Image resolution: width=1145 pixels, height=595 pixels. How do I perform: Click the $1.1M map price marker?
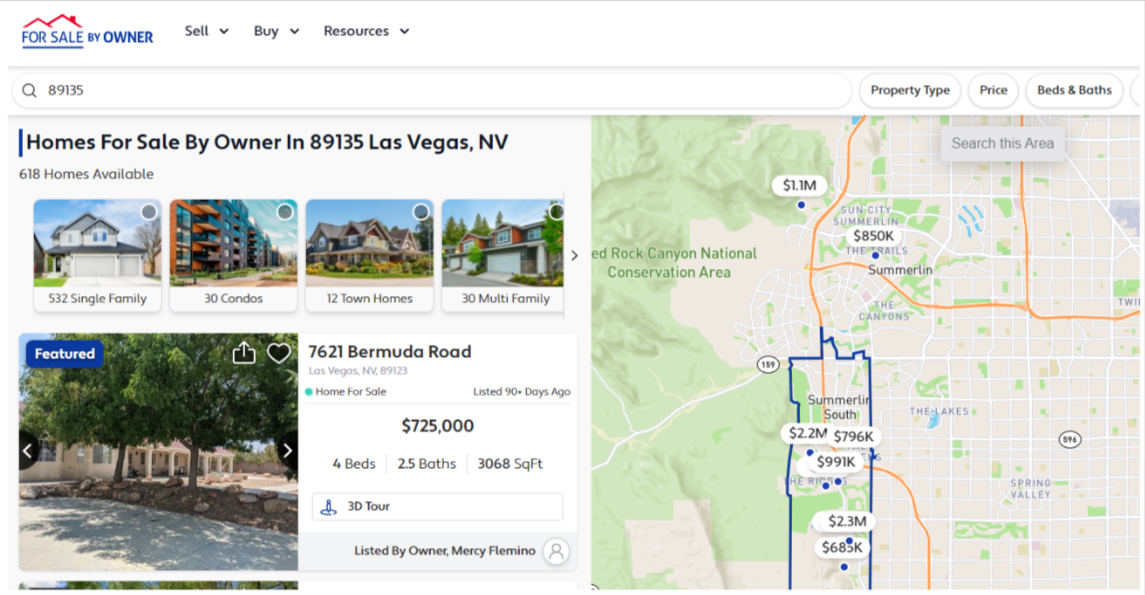pos(799,186)
